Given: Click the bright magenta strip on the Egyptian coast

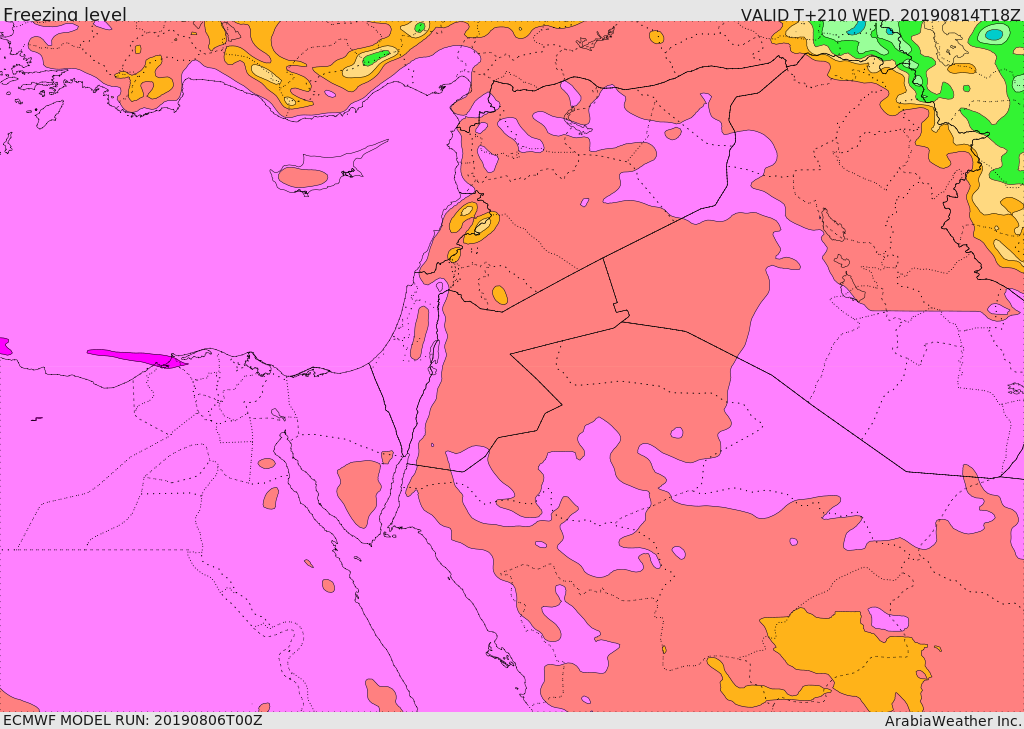Looking at the screenshot, I should pos(136,358).
